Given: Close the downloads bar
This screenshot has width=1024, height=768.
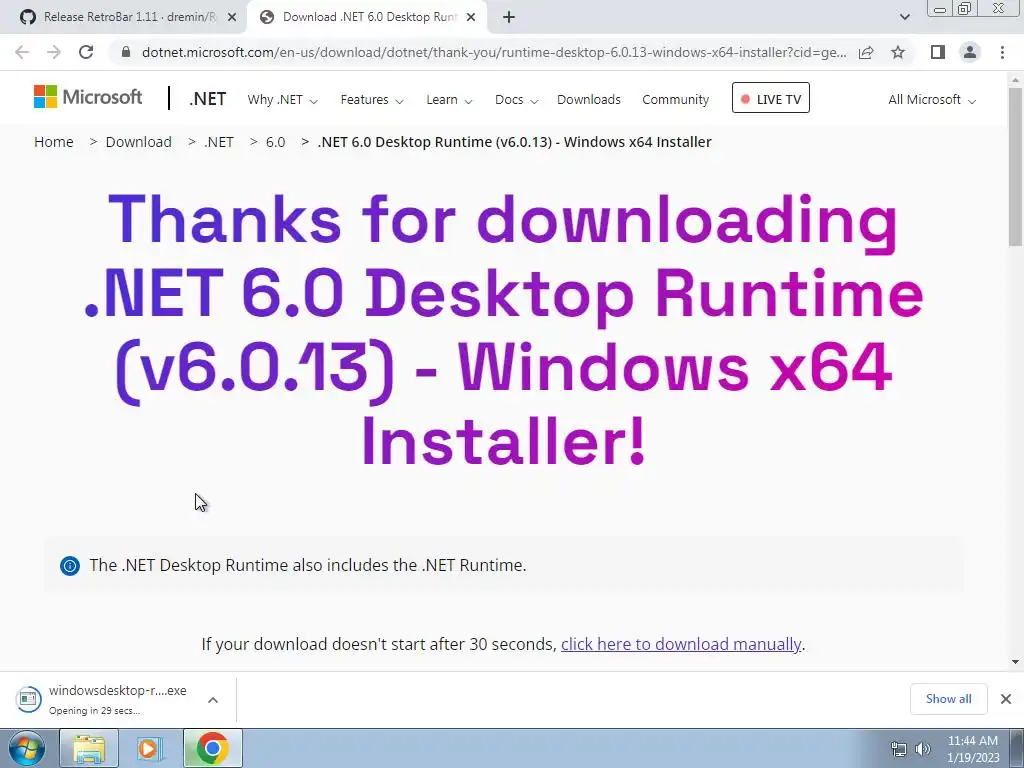Looking at the screenshot, I should coord(1006,699).
